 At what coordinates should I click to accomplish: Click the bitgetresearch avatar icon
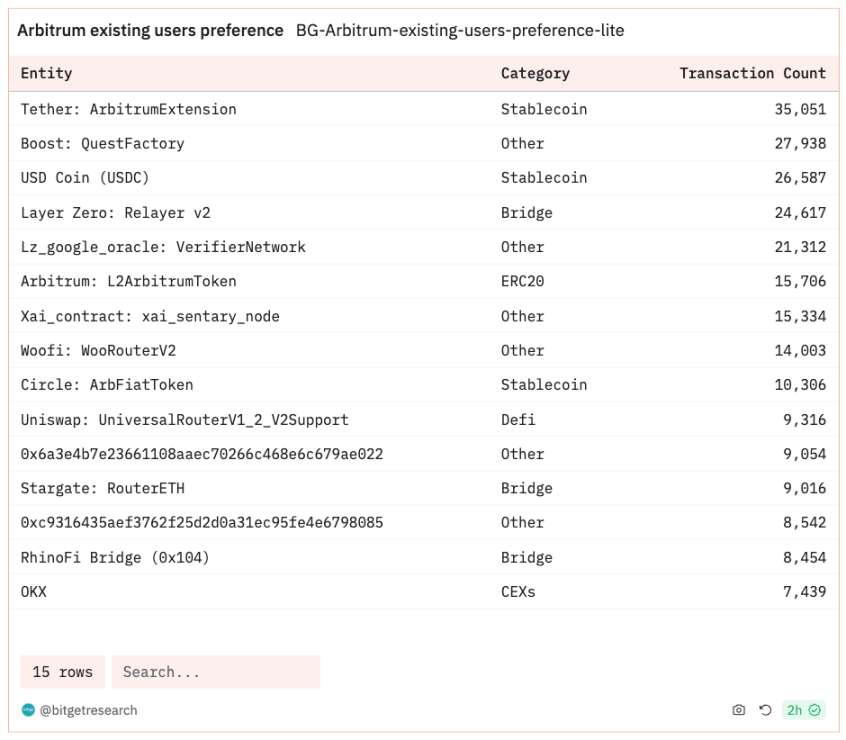pos(28,710)
